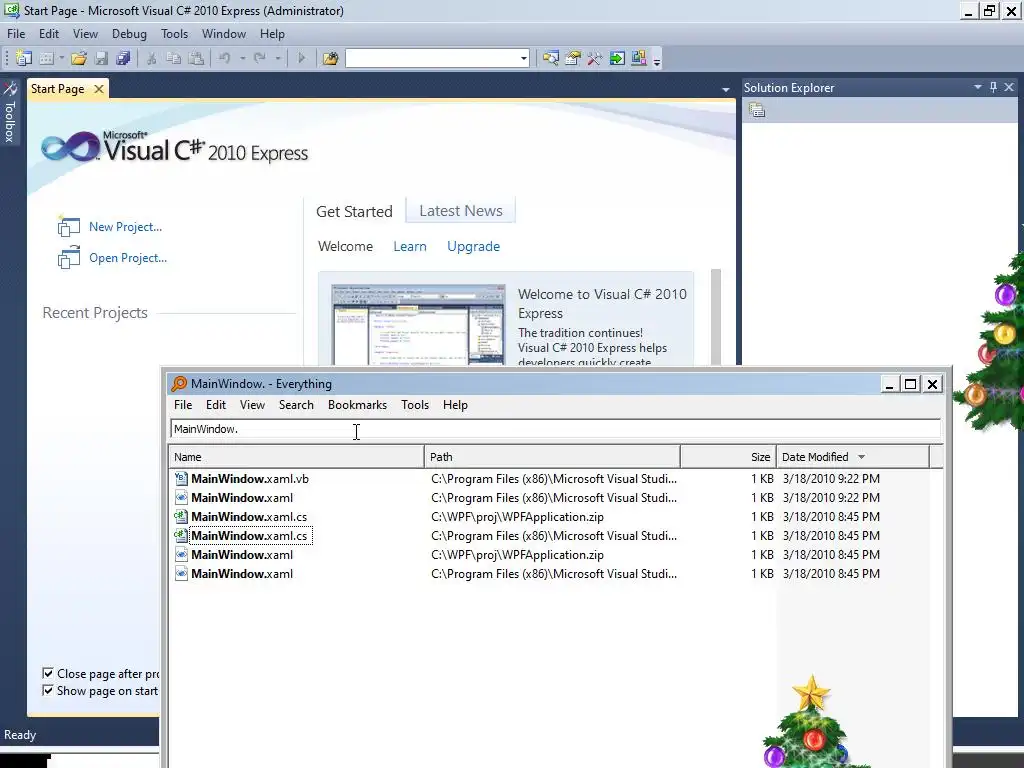This screenshot has height=768, width=1024.
Task: Open the Window menu
Action: point(224,34)
